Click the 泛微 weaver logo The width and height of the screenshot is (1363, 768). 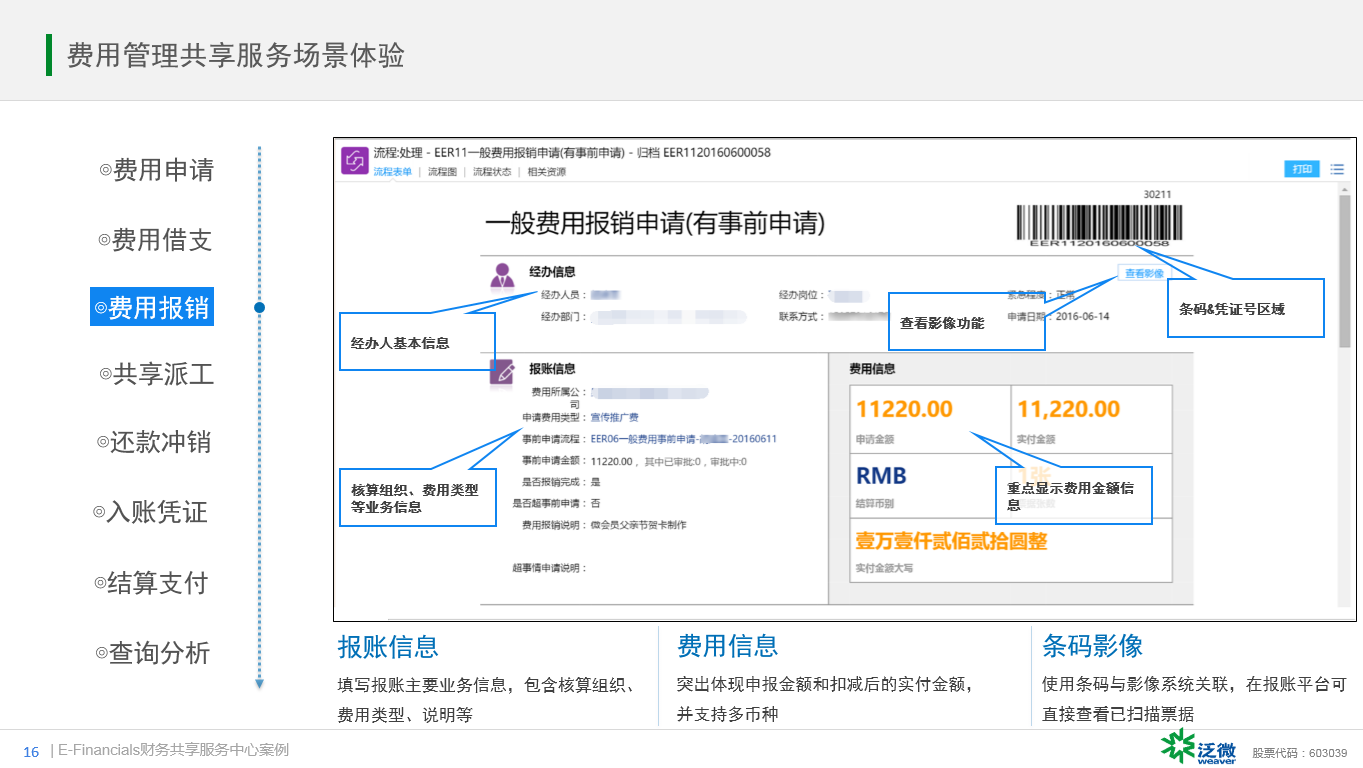click(1199, 747)
